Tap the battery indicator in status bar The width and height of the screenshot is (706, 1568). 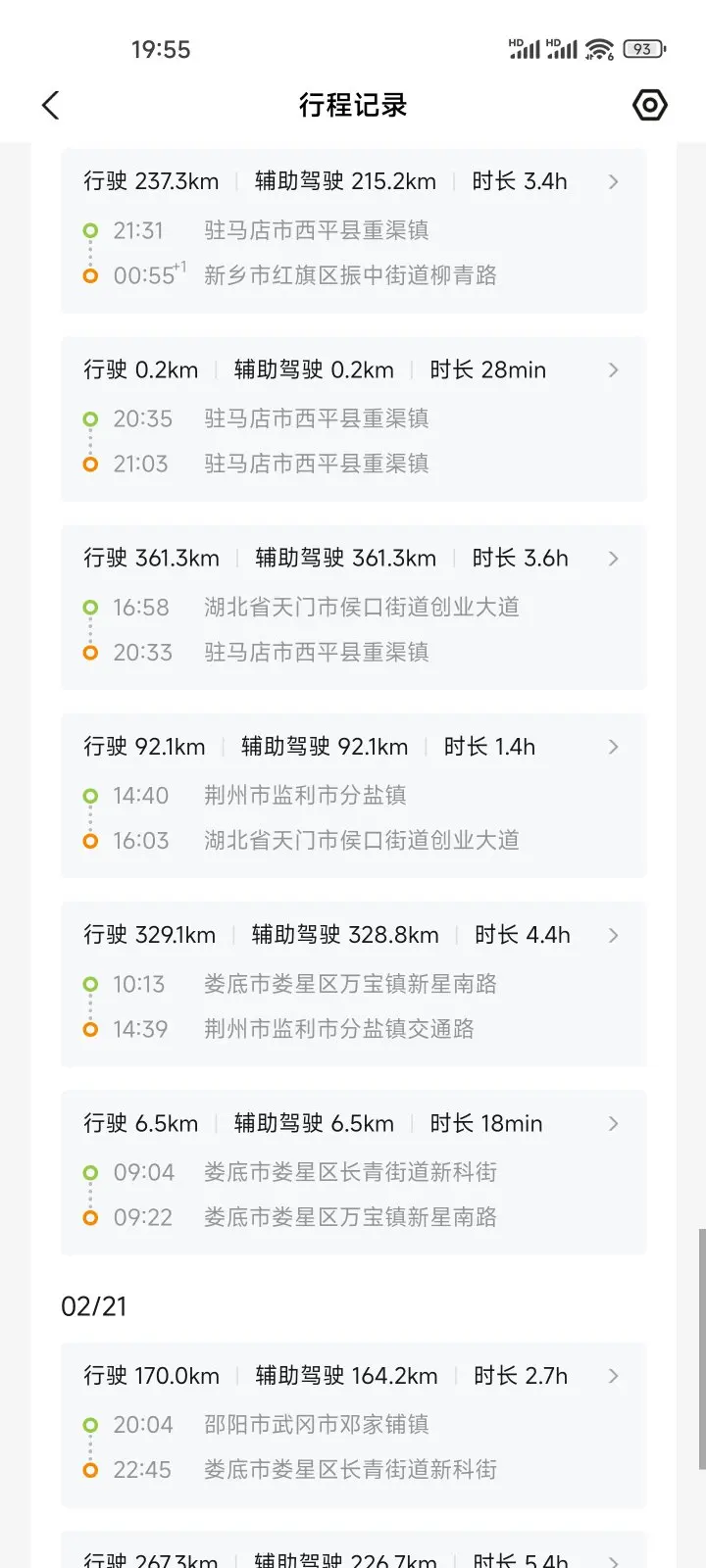[643, 49]
